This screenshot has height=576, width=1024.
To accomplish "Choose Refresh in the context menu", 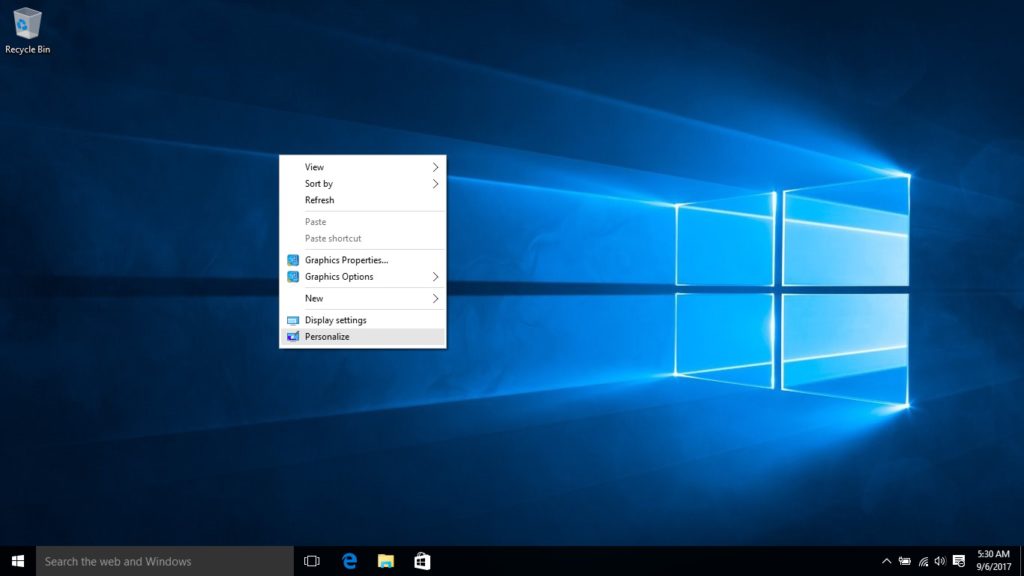I will [362, 200].
